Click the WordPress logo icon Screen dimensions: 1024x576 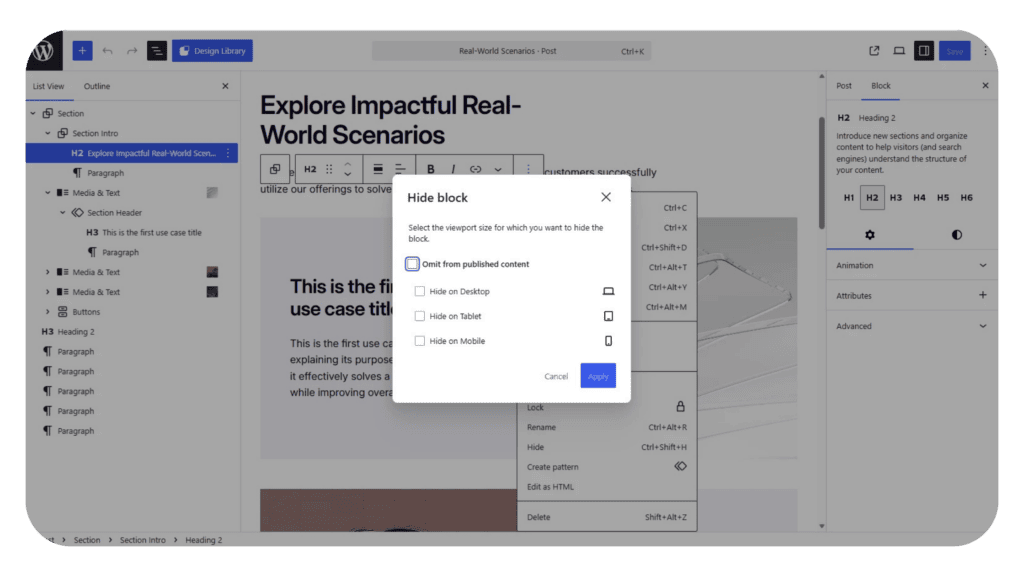click(44, 50)
